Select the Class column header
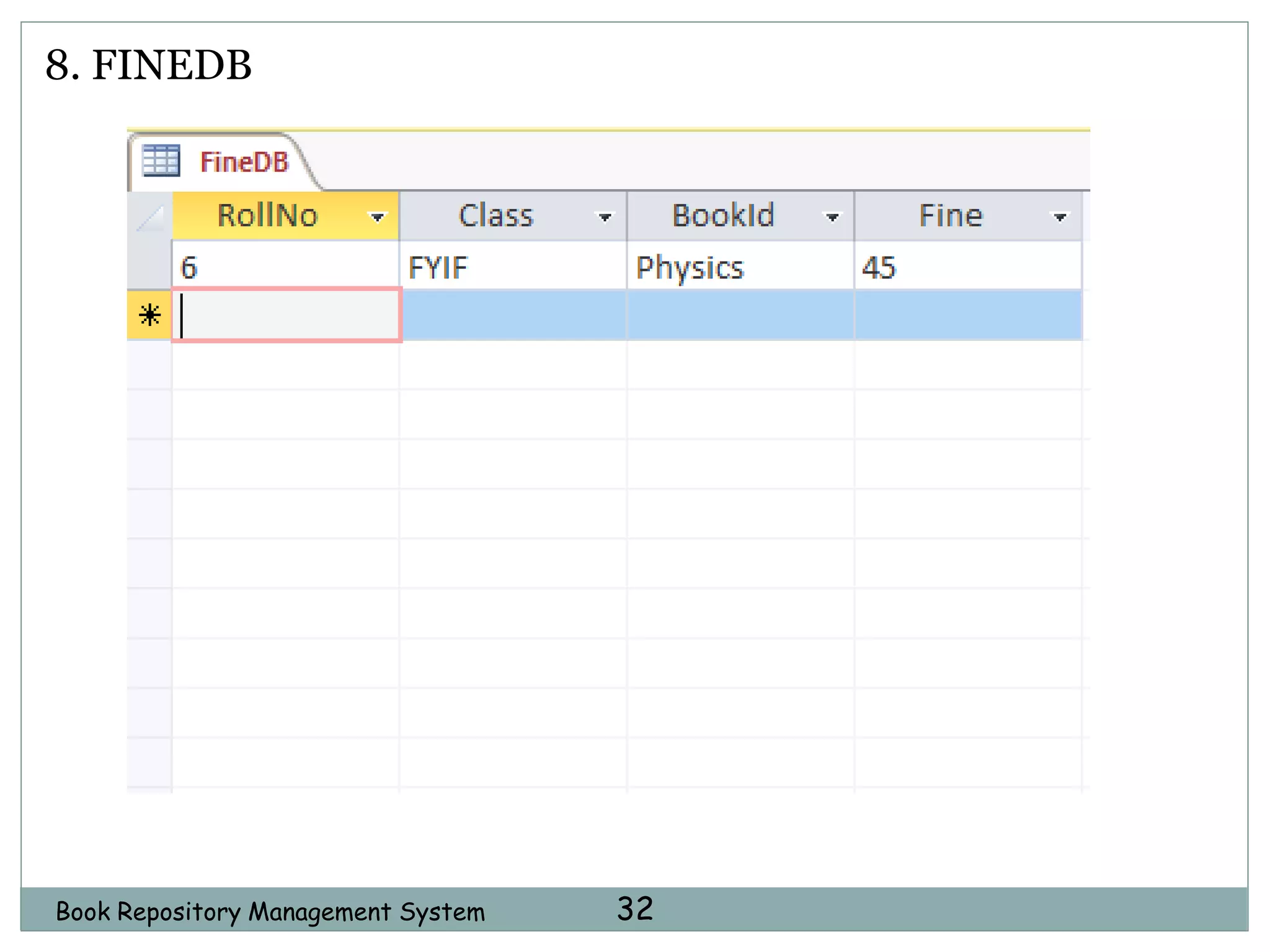 pos(513,216)
